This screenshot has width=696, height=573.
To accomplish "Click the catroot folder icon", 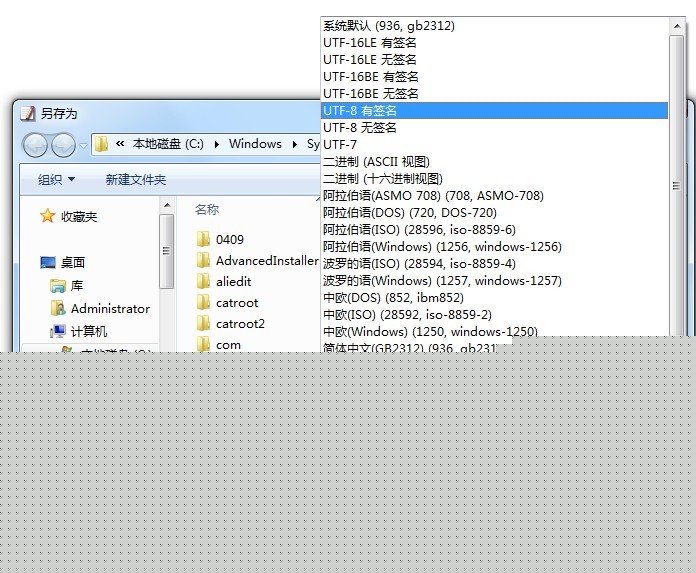I will [x=203, y=302].
